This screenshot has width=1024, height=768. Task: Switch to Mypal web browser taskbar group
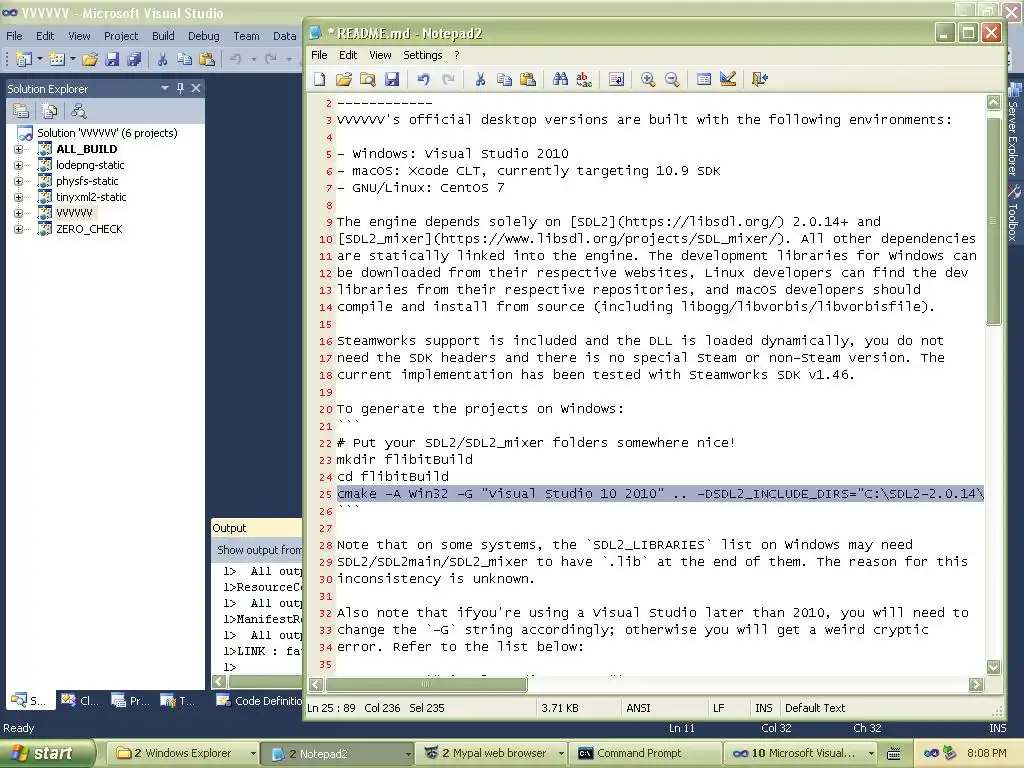coord(492,754)
